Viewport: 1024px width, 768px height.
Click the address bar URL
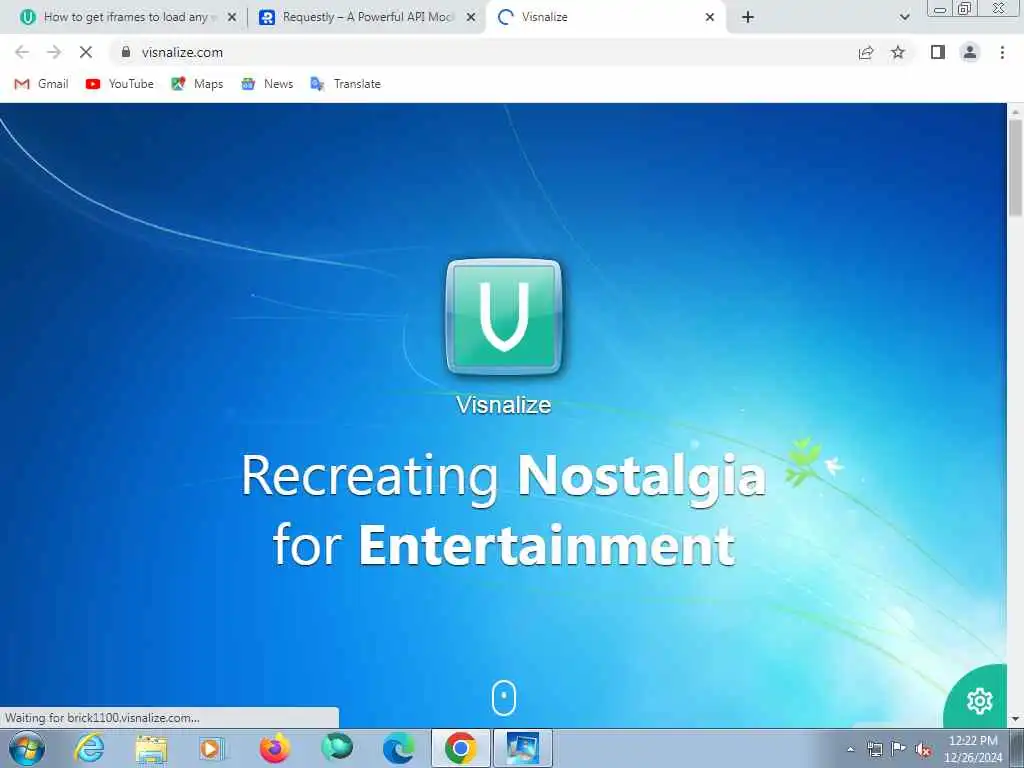[x=182, y=52]
